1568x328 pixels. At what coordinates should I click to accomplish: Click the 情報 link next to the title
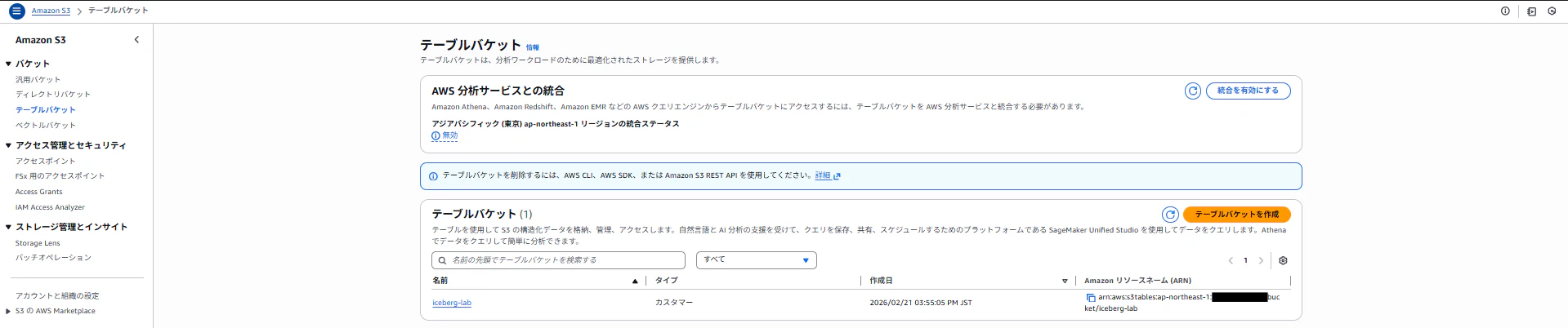pyautogui.click(x=532, y=47)
